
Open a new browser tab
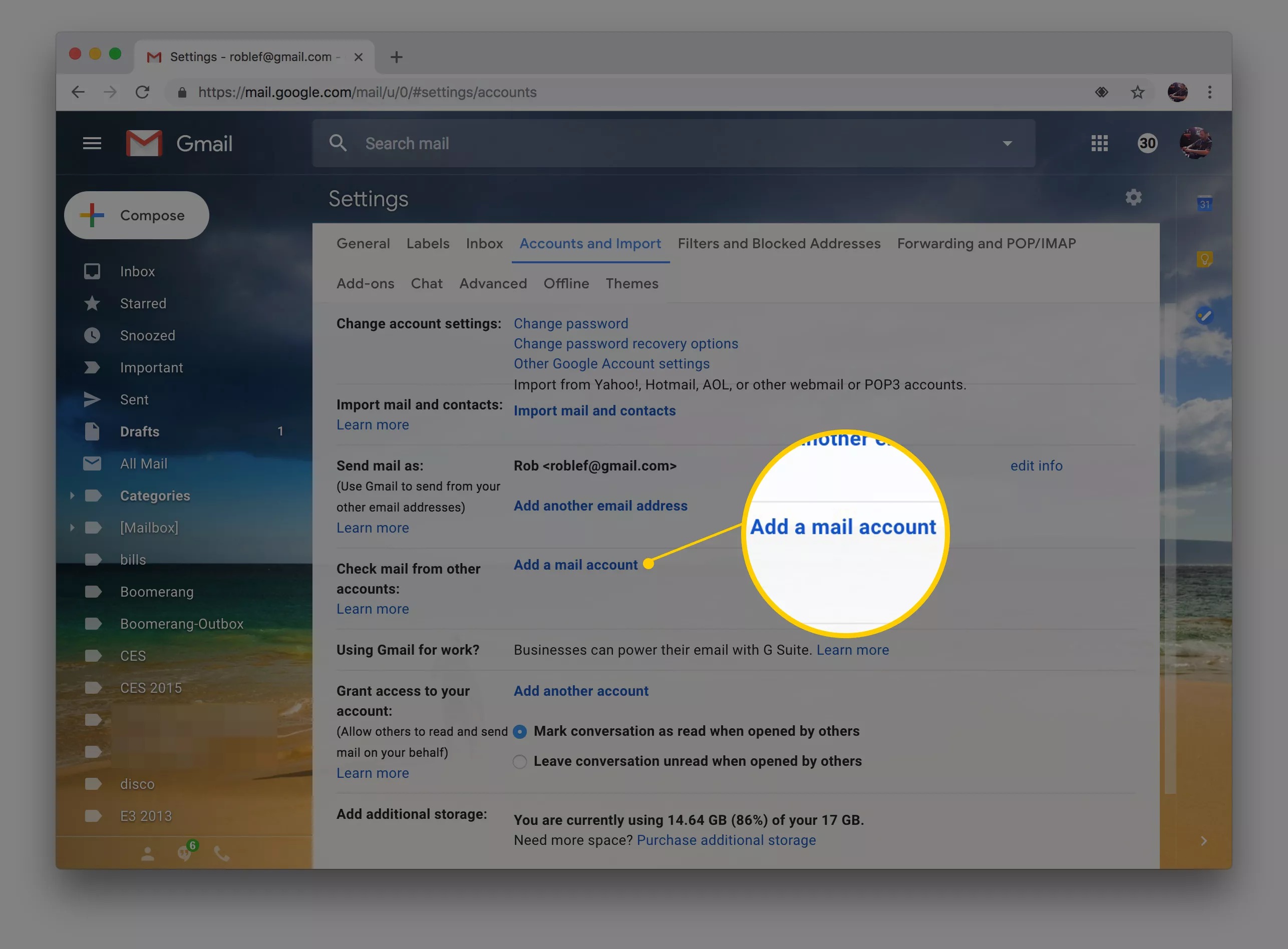pyautogui.click(x=396, y=57)
